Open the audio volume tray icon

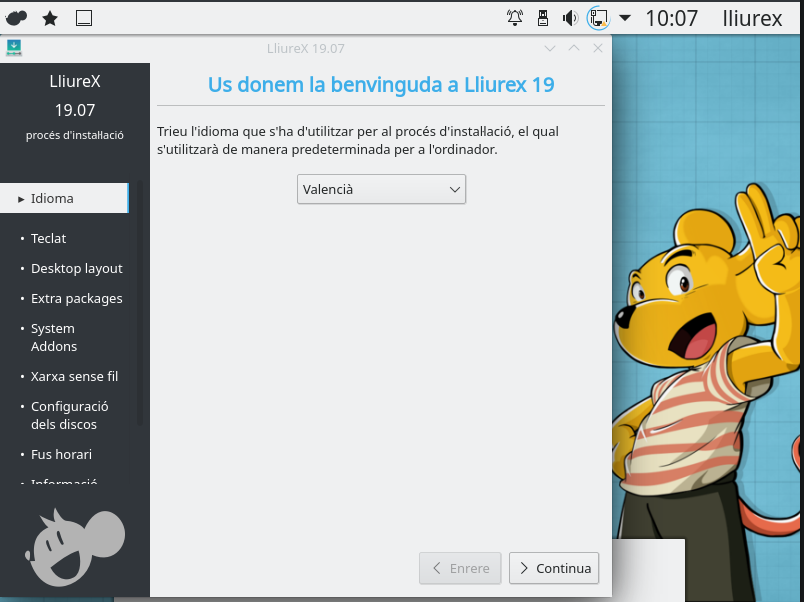point(570,18)
